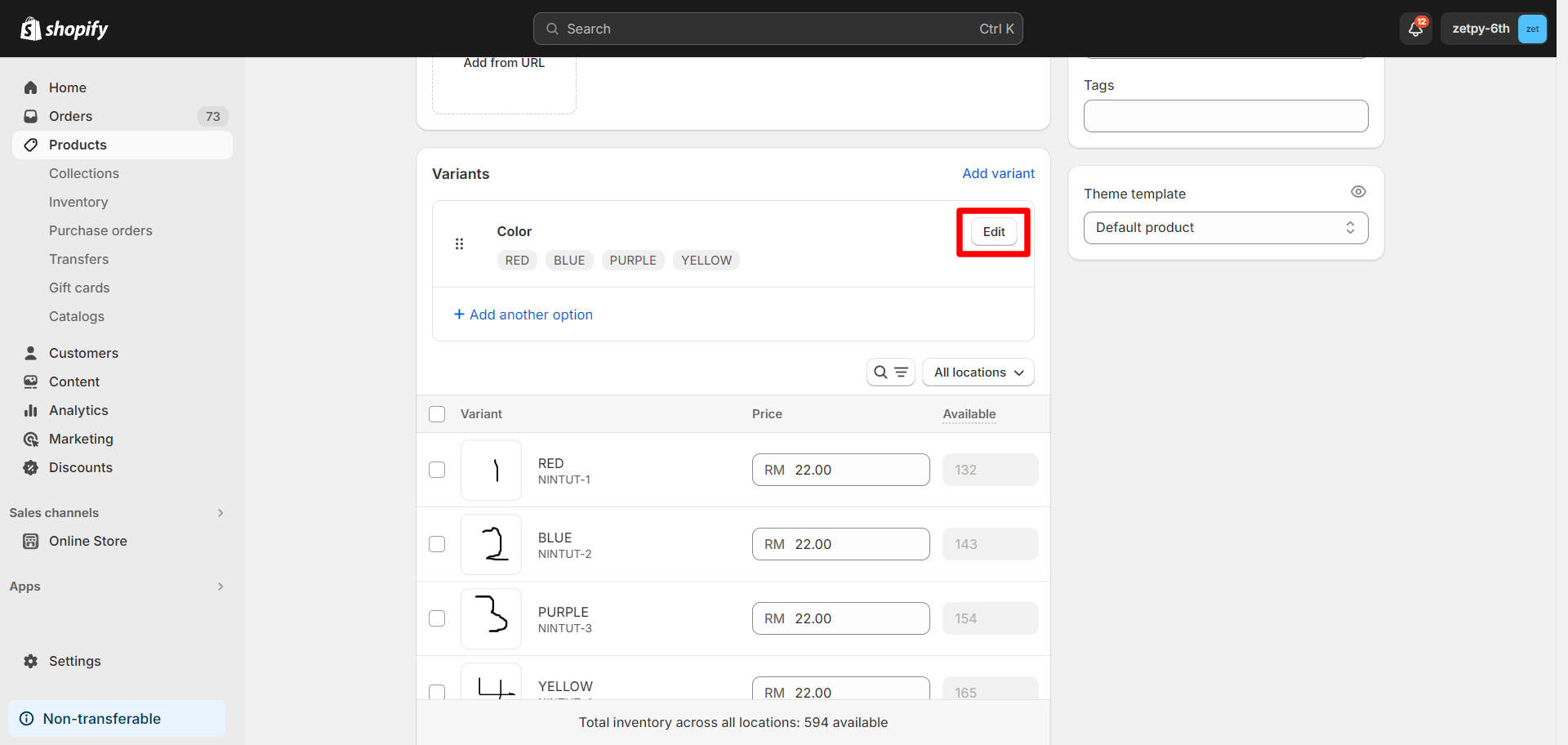Grab the Color option drag handle
Image resolution: width=1568 pixels, height=745 pixels.
coord(459,243)
